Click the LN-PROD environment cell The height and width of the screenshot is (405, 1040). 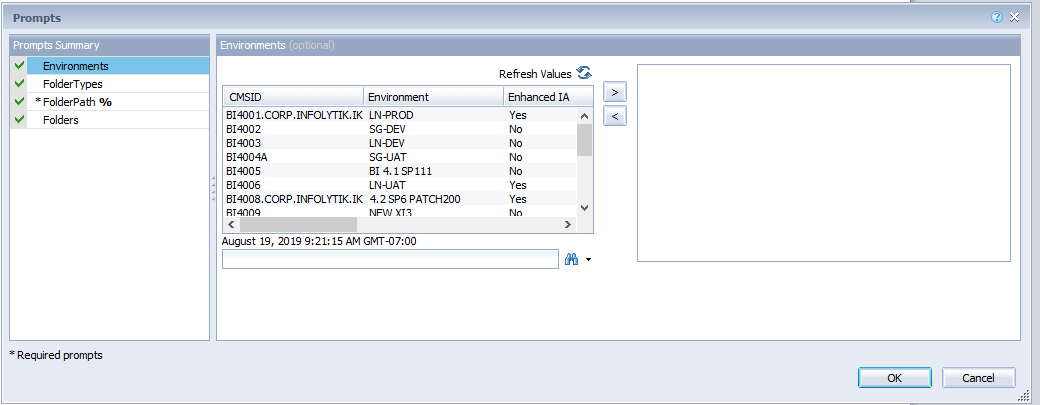click(x=391, y=115)
